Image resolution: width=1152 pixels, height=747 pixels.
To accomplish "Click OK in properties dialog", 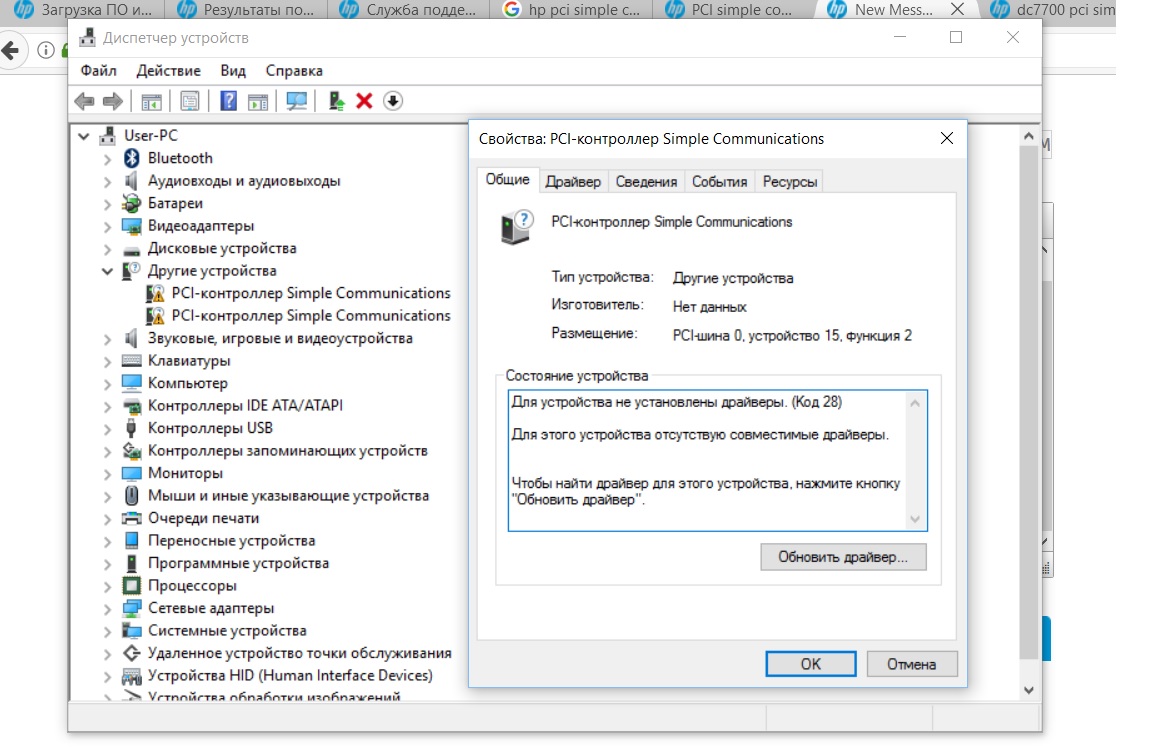I will click(x=810, y=664).
